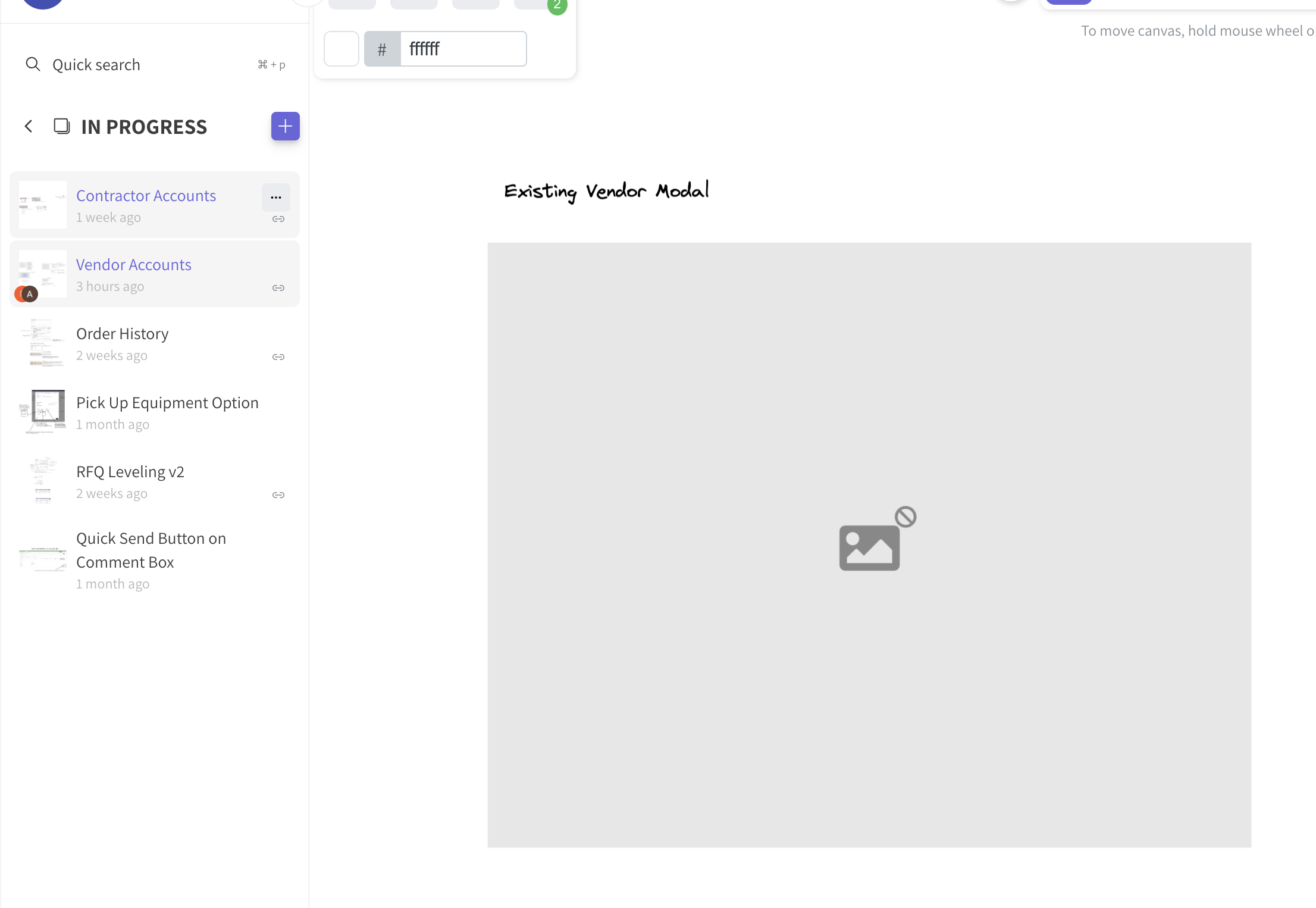Open the options menu on Contractor Accounts

tap(275, 197)
